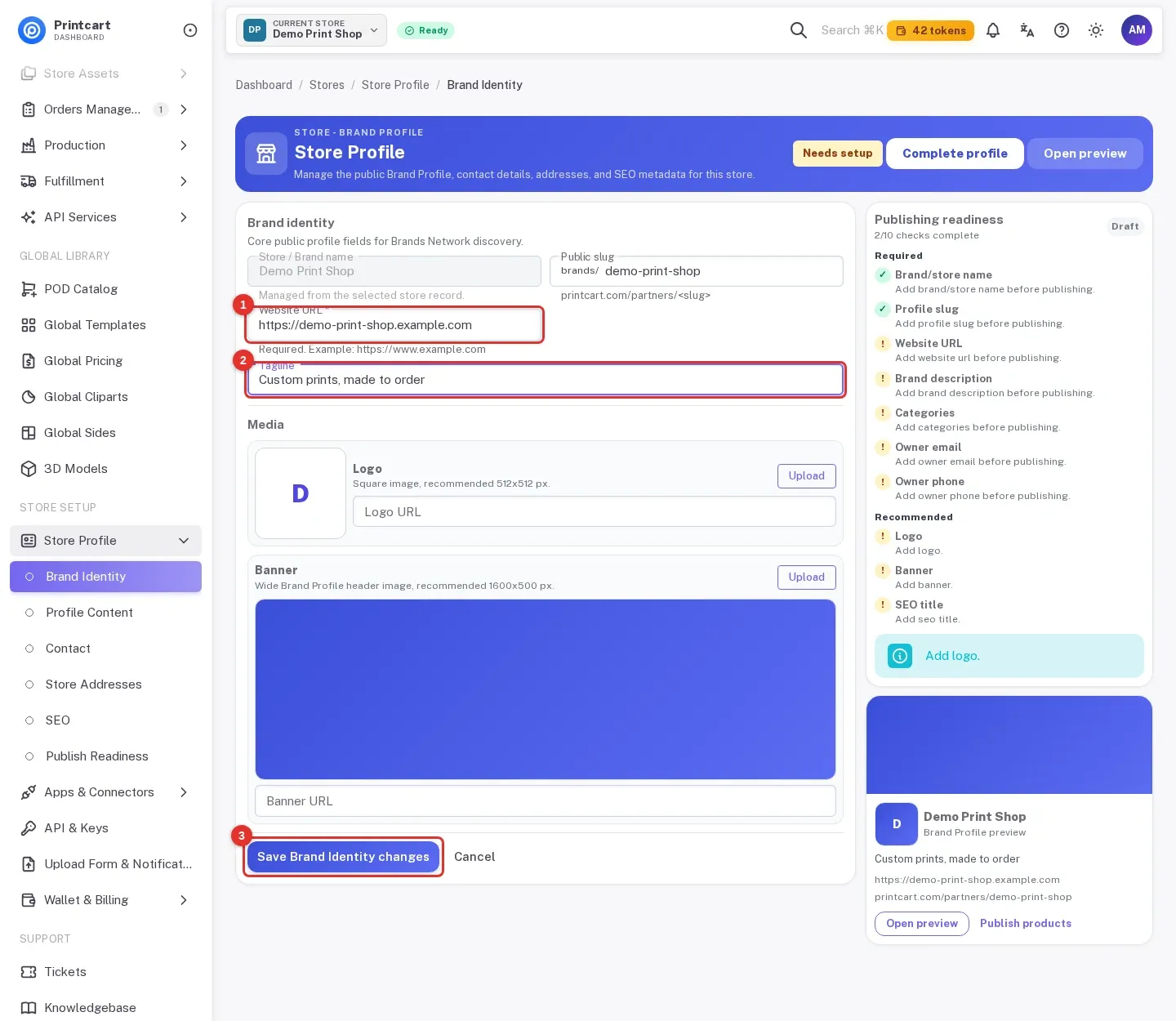The height and width of the screenshot is (1021, 1176).
Task: Toggle the light/dark theme sun icon
Action: click(x=1096, y=30)
